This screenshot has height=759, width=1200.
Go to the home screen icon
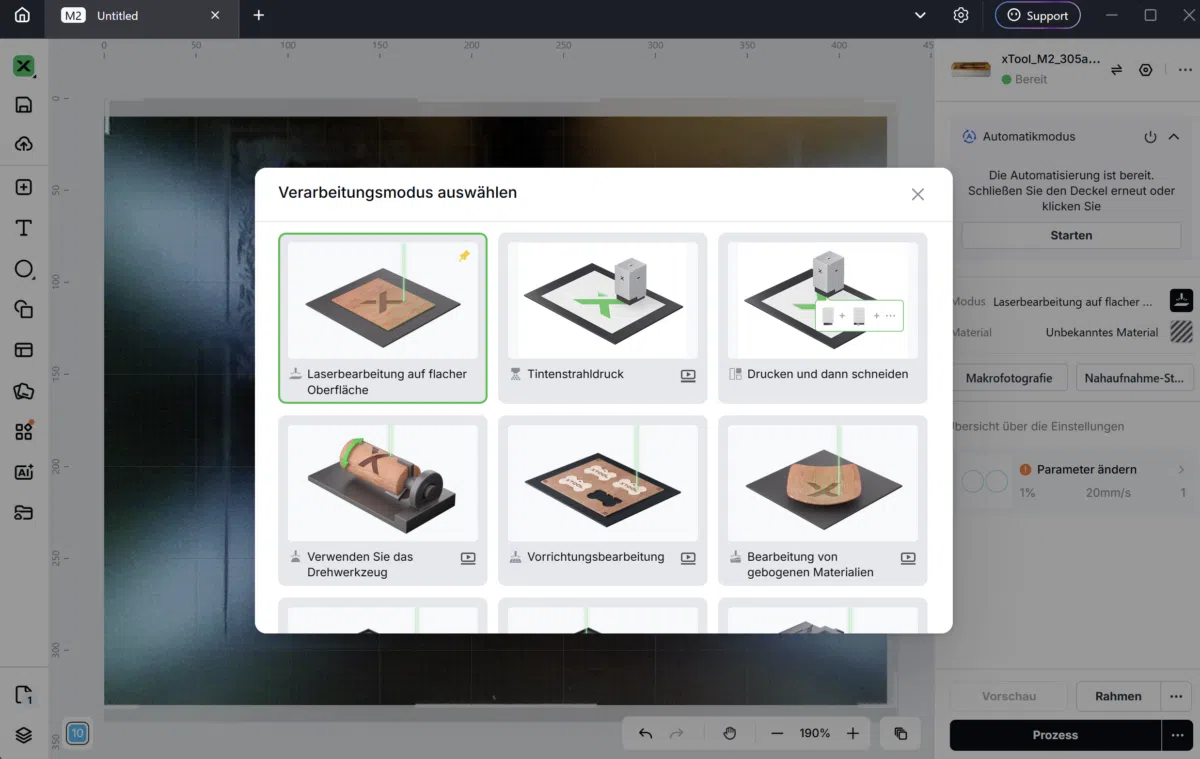click(22, 15)
